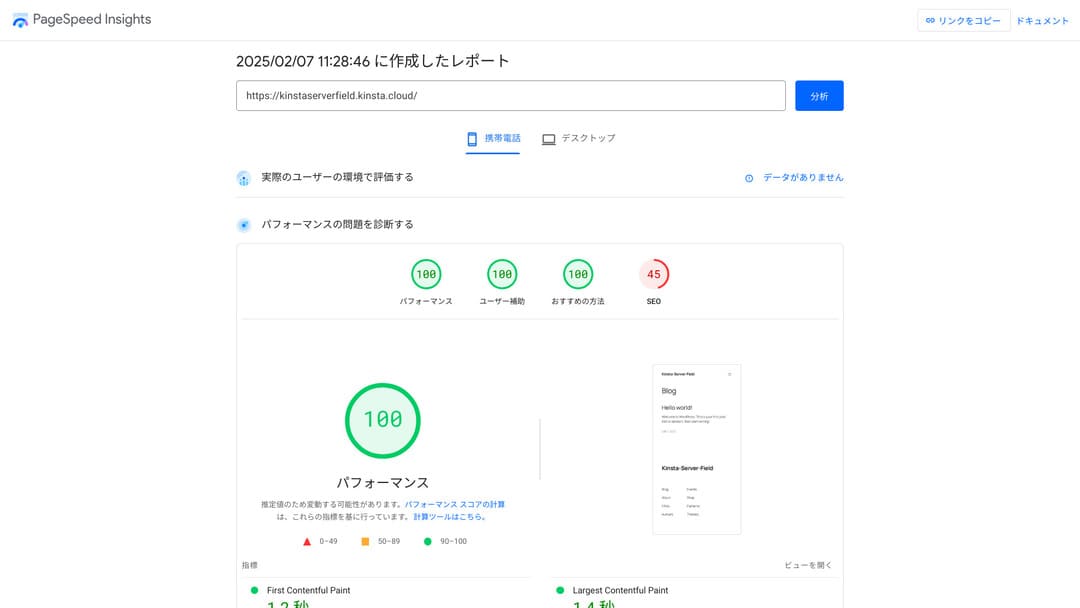Click the PageSpeed Insights logo
This screenshot has width=1080, height=608.
(x=21, y=20)
